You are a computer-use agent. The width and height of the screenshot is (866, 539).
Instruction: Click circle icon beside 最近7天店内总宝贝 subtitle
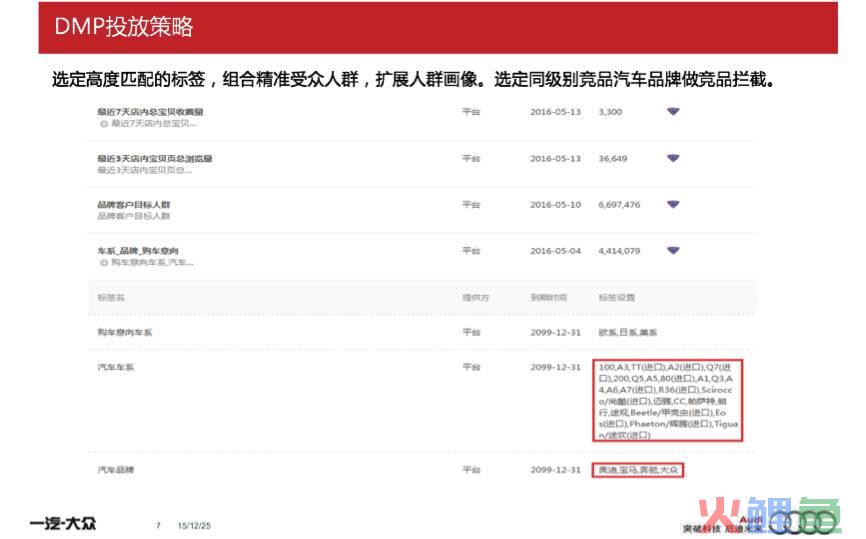pyautogui.click(x=103, y=124)
